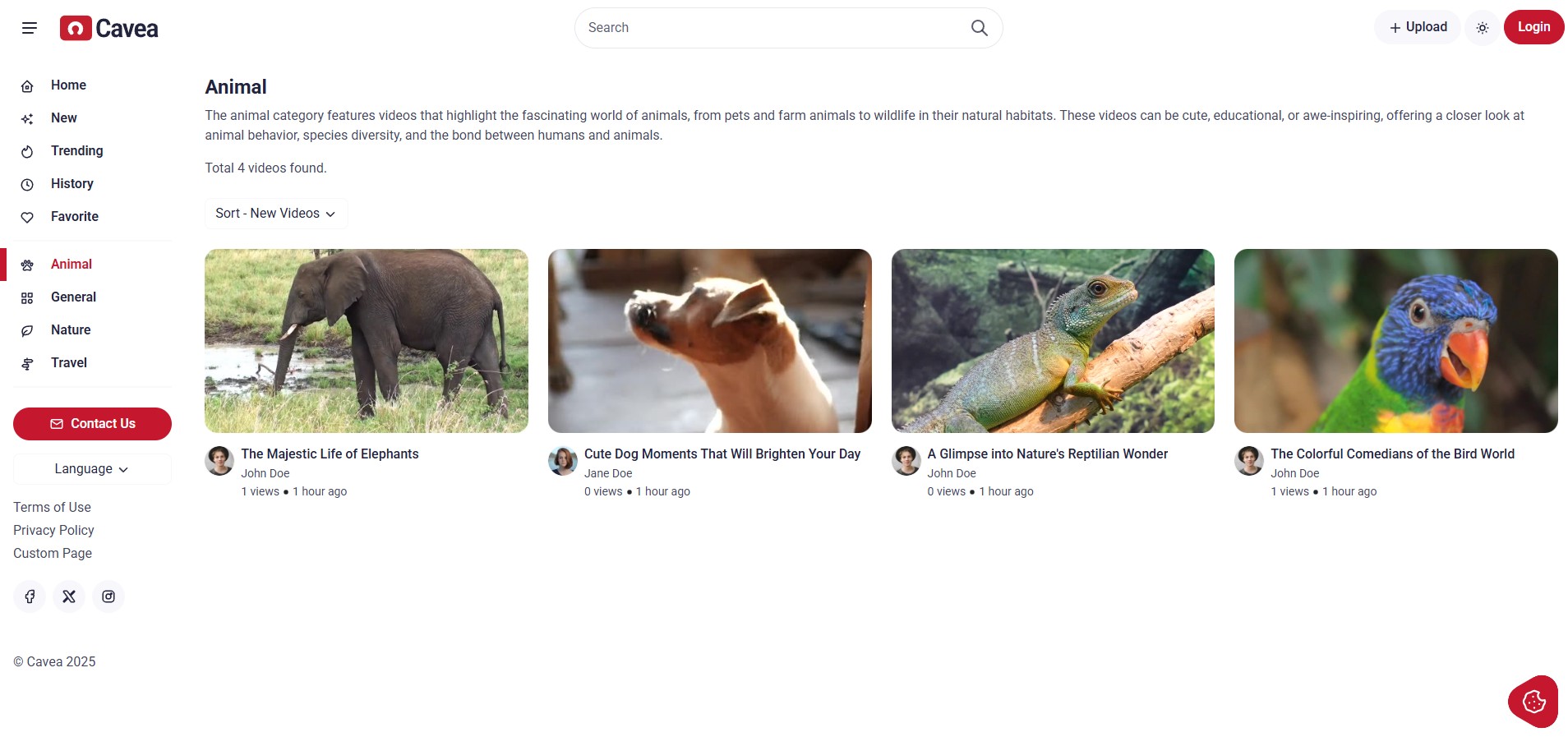
Task: Expand the Sort - New Videos dropdown
Action: [x=275, y=214]
